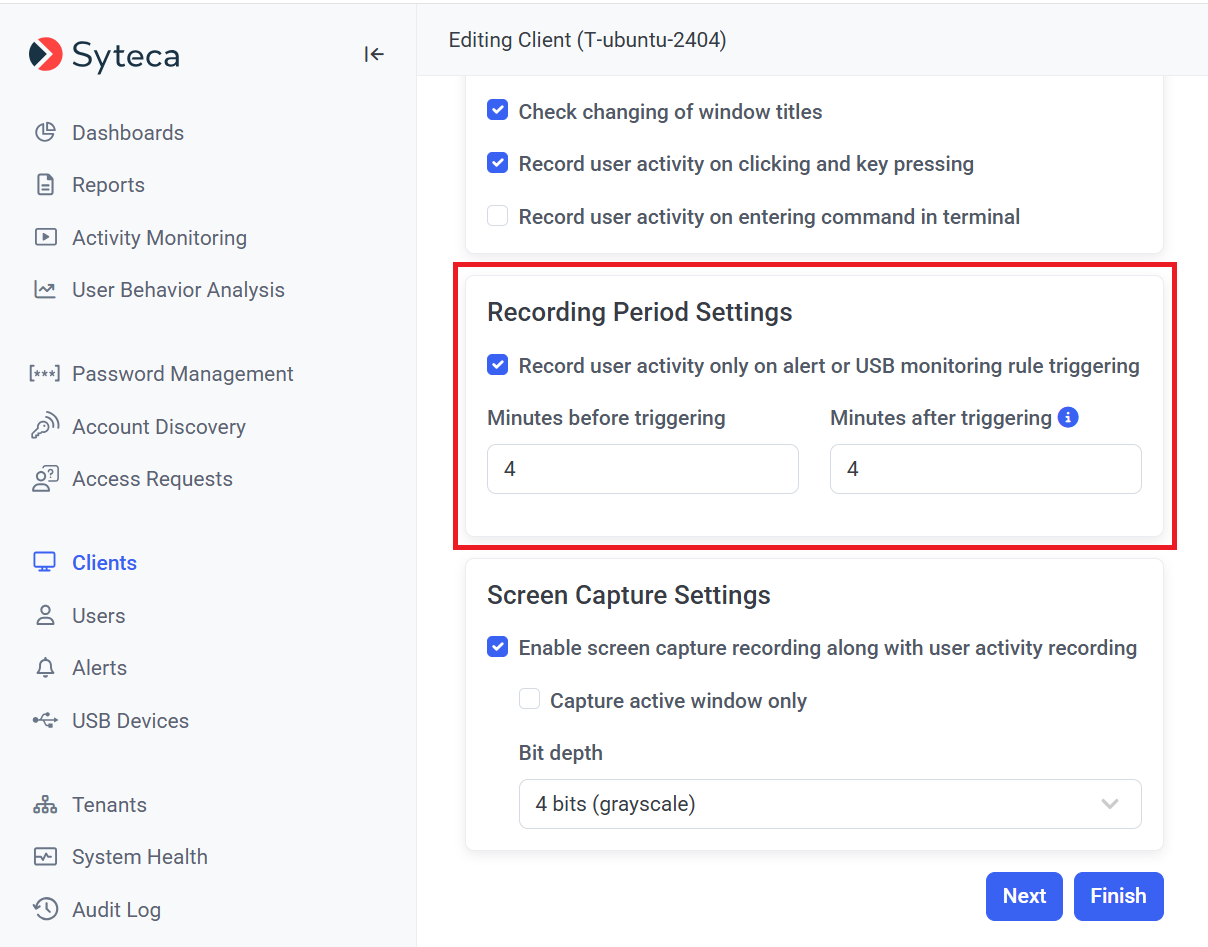Open the Bit depth dropdown

tap(829, 804)
